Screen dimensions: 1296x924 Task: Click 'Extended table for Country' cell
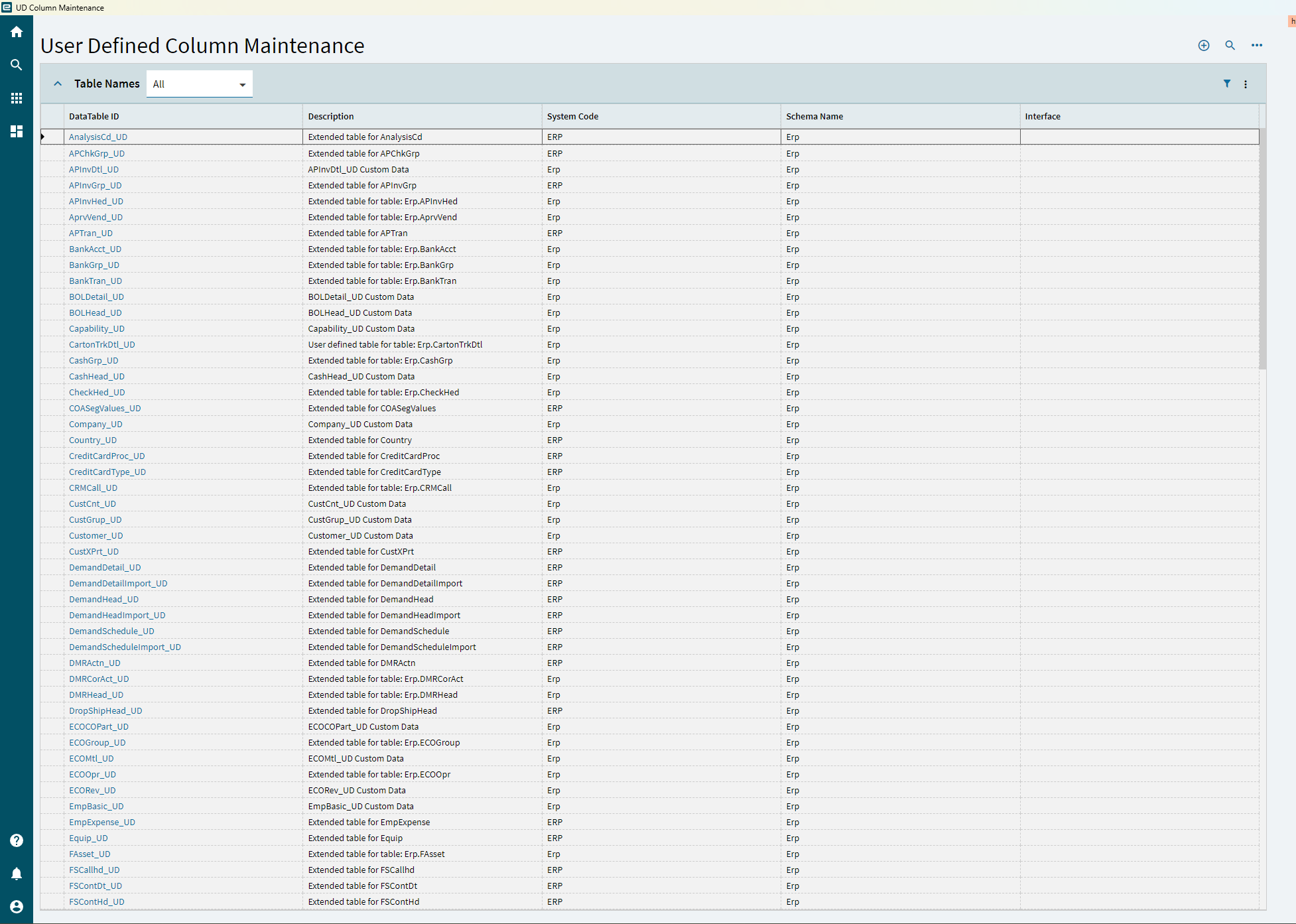coord(422,440)
